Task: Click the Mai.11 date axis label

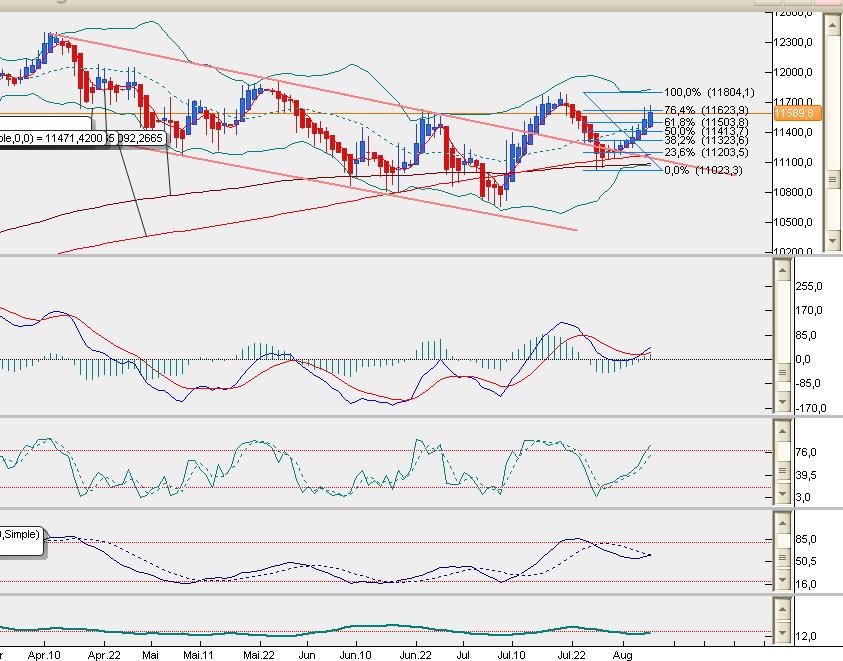Action: (x=198, y=655)
